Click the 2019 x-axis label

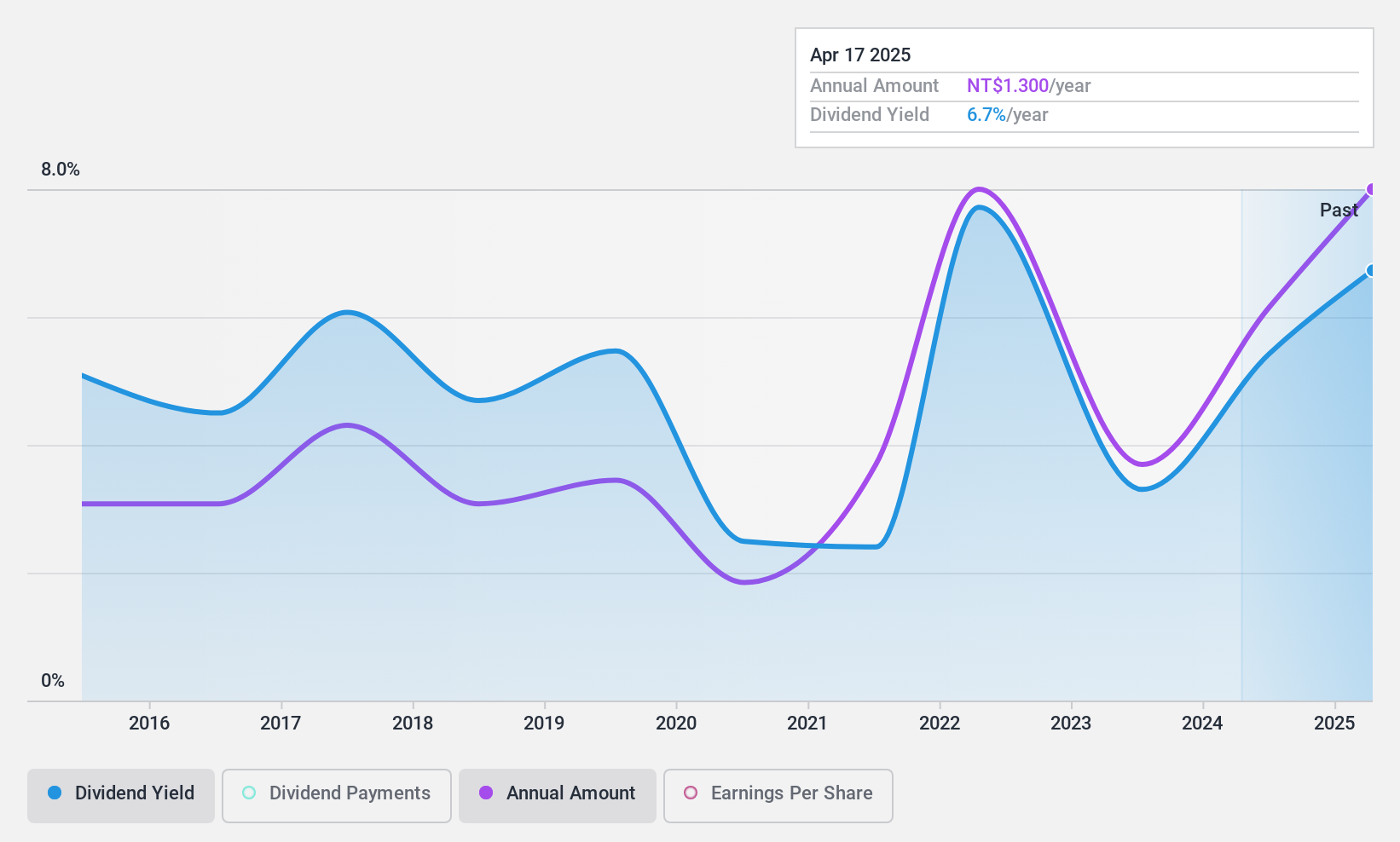click(544, 724)
